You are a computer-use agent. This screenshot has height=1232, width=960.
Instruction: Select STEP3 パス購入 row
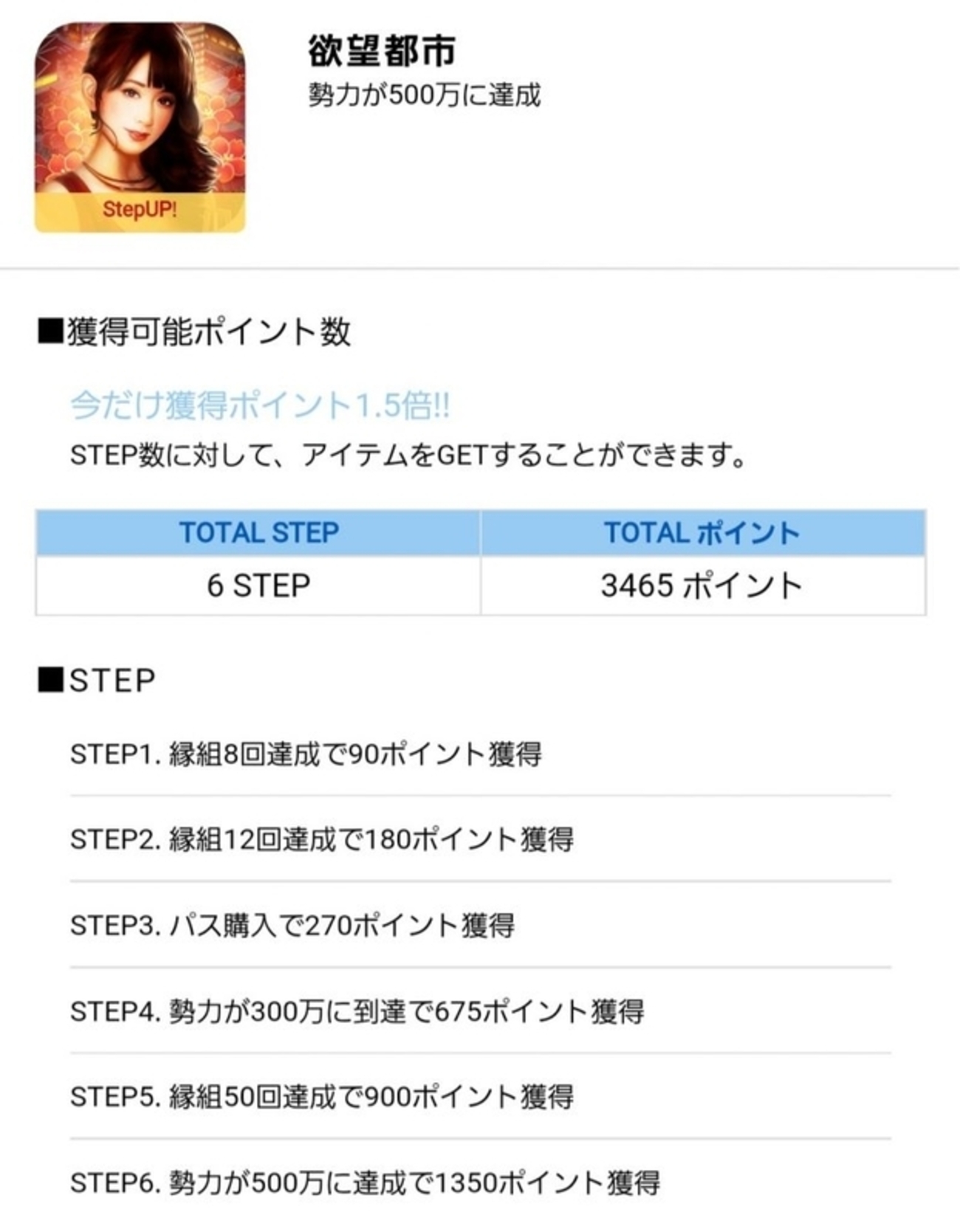point(481,925)
